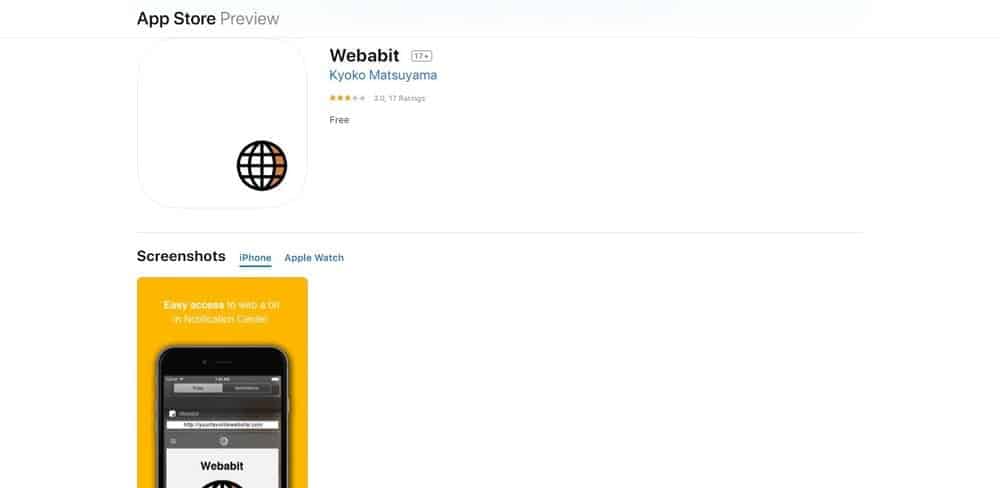Click the Screenshots section heading

[181, 256]
